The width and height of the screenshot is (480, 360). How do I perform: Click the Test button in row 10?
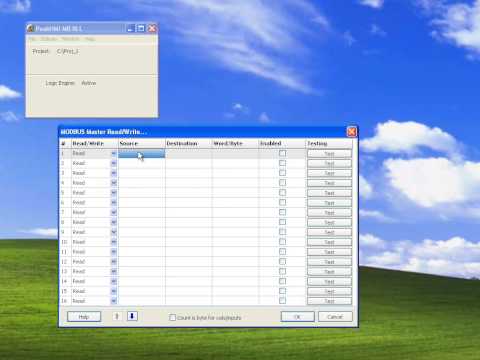pyautogui.click(x=329, y=242)
